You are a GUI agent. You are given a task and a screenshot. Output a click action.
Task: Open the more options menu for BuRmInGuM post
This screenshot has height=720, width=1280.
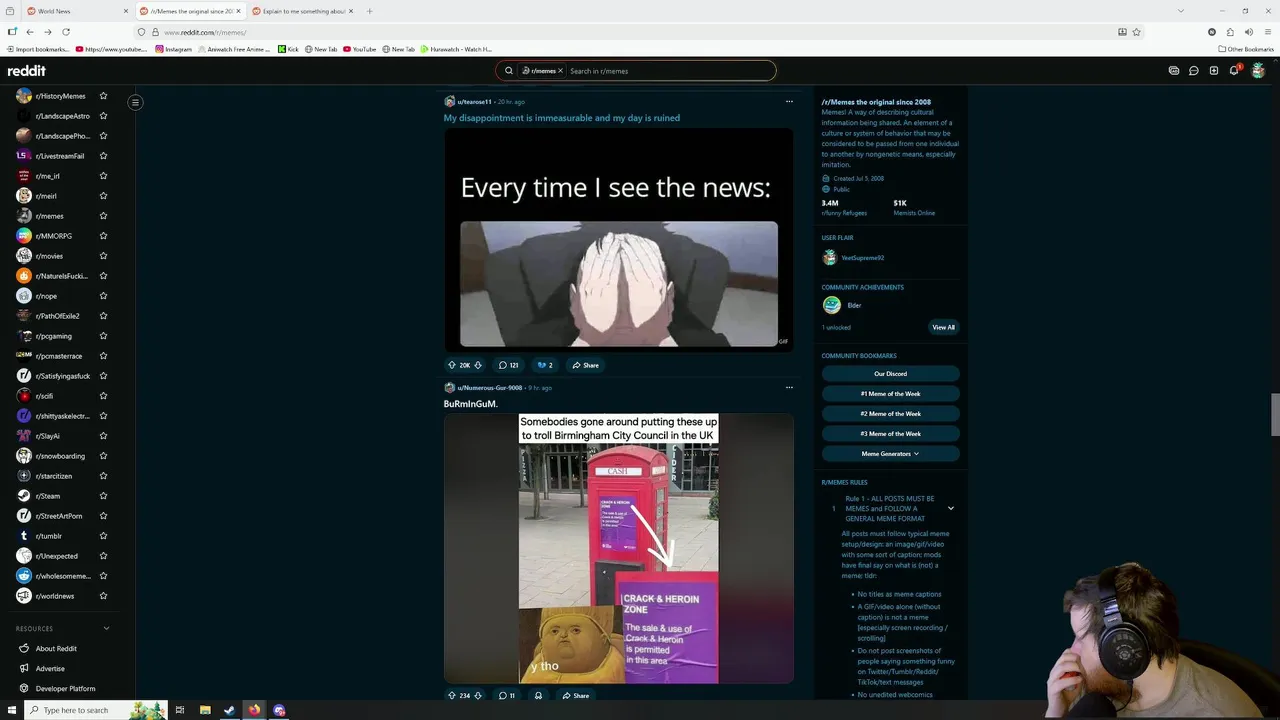pyautogui.click(x=789, y=388)
